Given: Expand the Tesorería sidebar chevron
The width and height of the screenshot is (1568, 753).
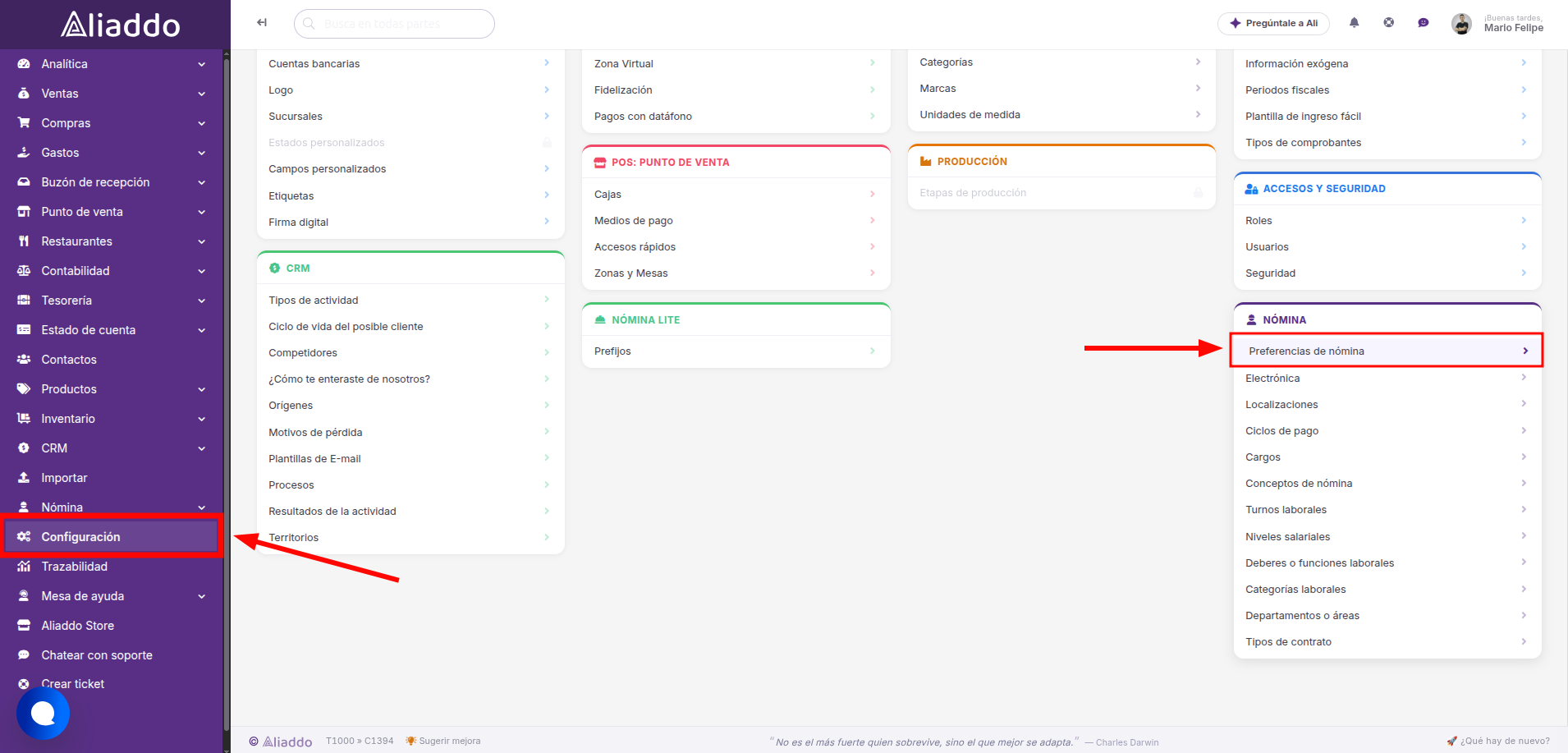Looking at the screenshot, I should [201, 301].
